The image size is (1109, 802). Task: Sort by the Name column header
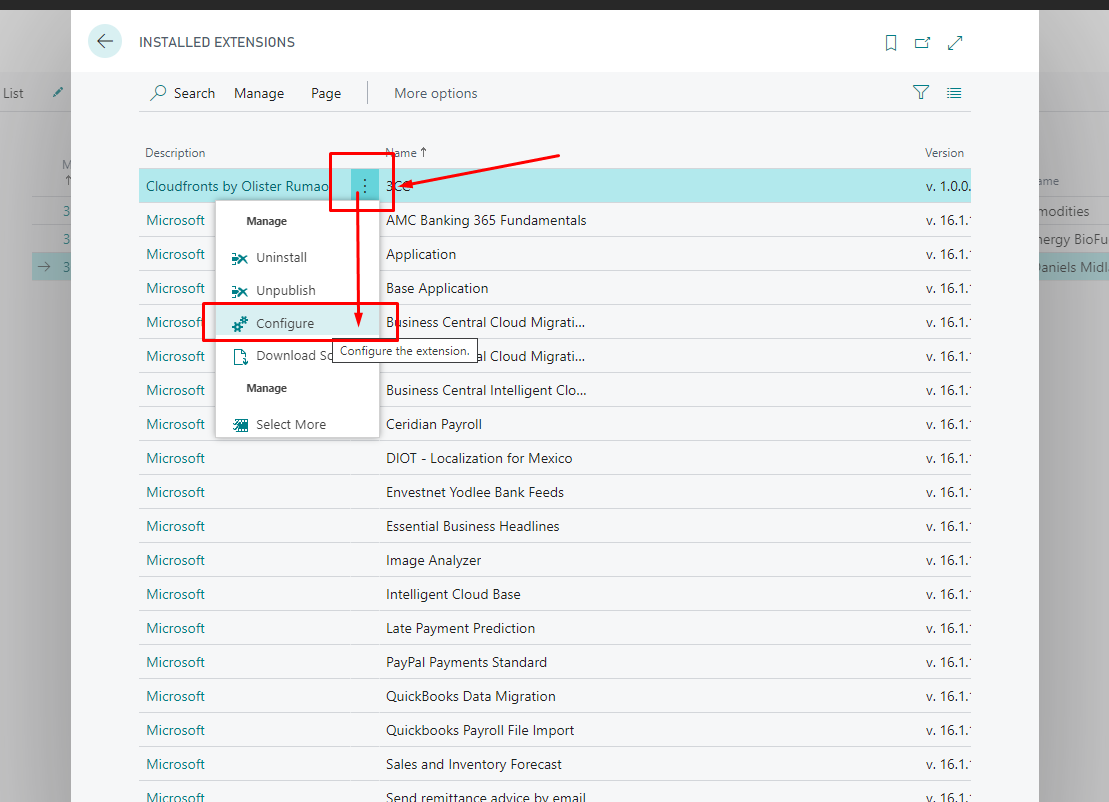click(406, 153)
